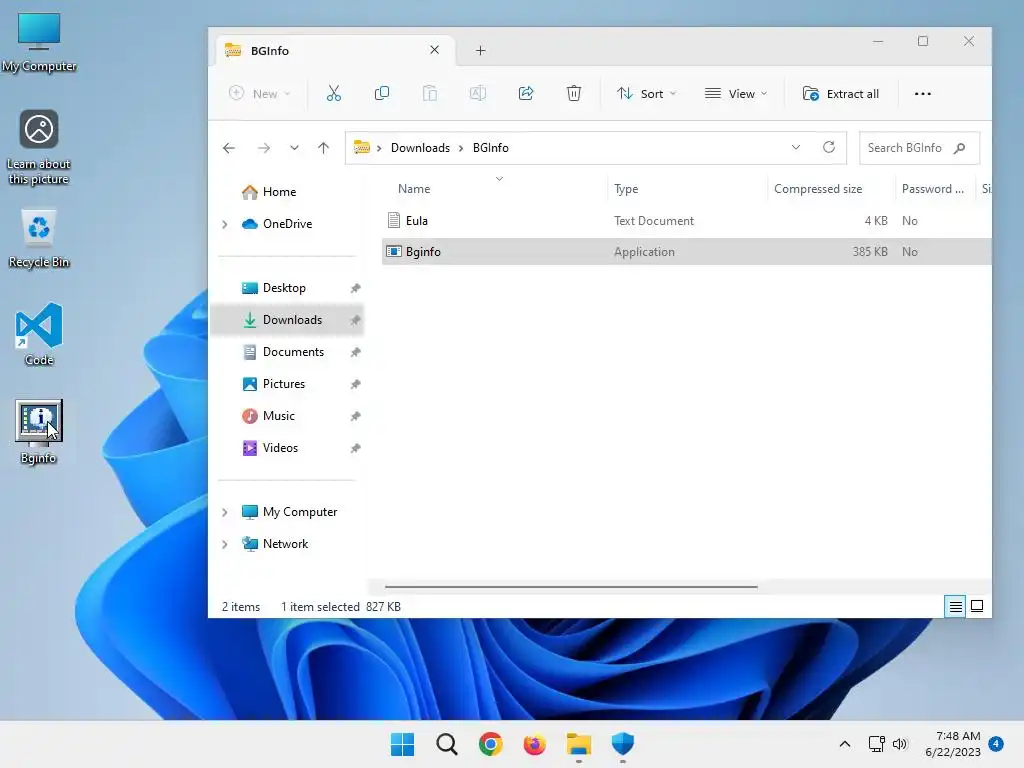Open the blue shield app in taskbar
Viewport: 1024px width, 768px height.
coord(622,744)
